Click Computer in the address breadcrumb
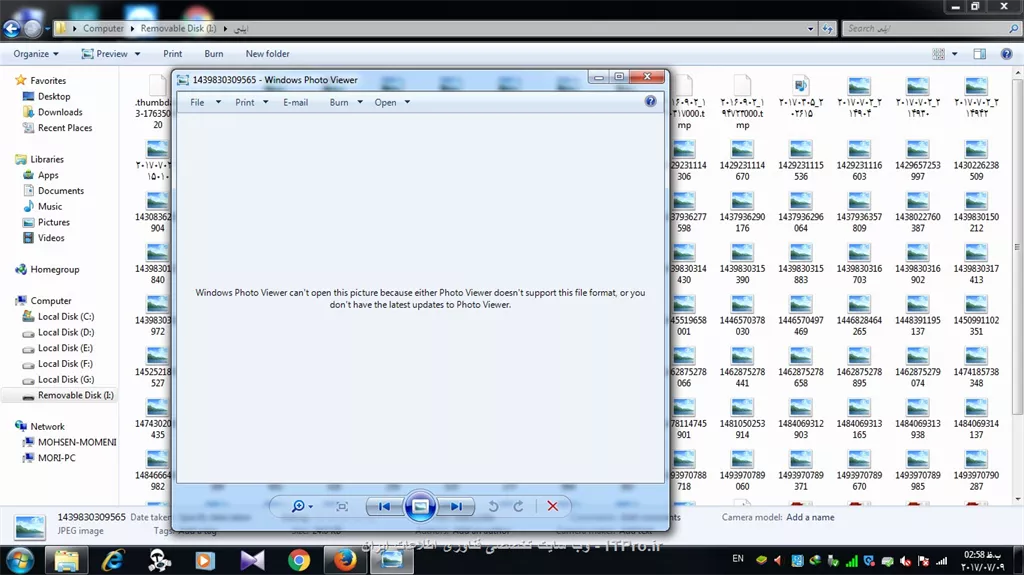 pos(103,29)
